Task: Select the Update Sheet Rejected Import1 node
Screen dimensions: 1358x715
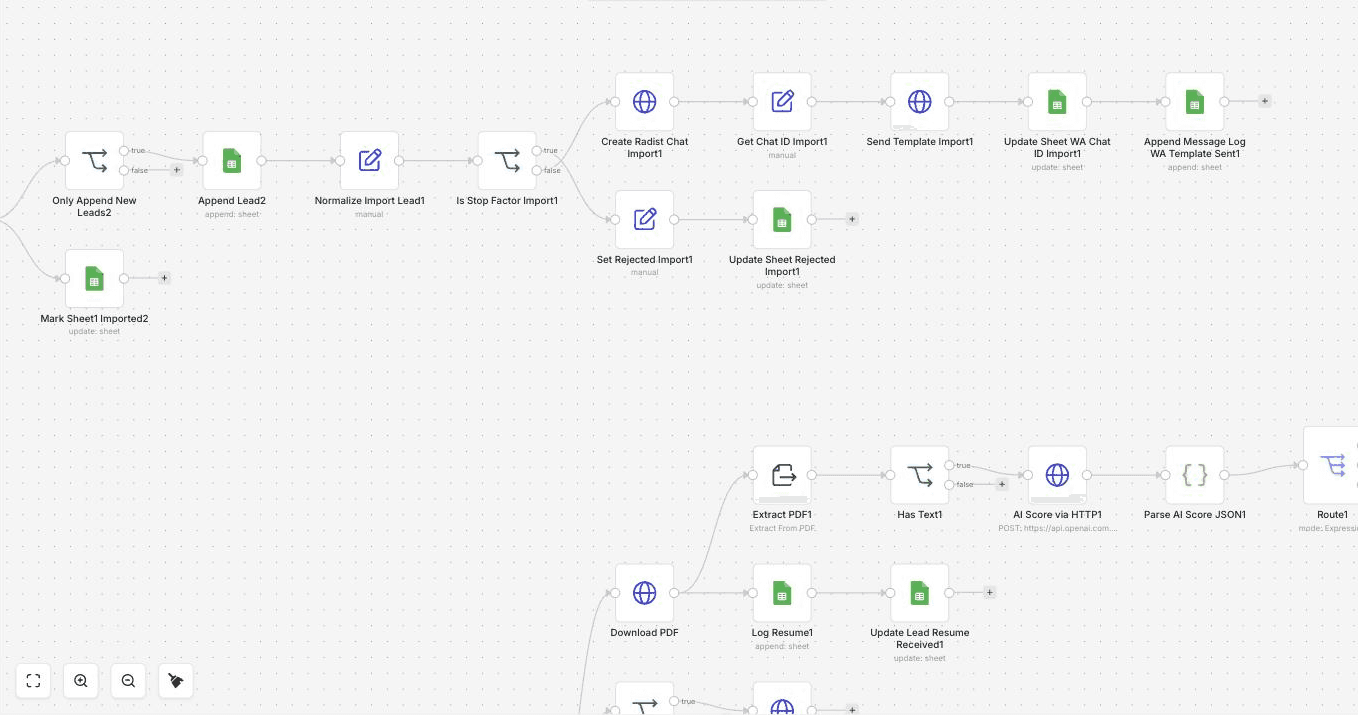Action: click(782, 219)
